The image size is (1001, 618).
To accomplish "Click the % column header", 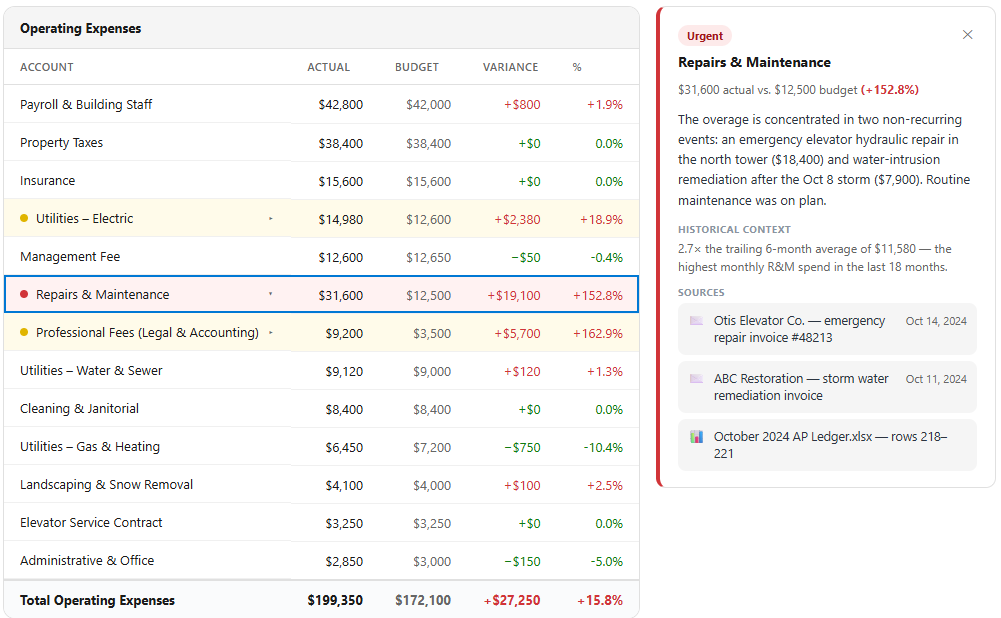I will click(x=577, y=67).
